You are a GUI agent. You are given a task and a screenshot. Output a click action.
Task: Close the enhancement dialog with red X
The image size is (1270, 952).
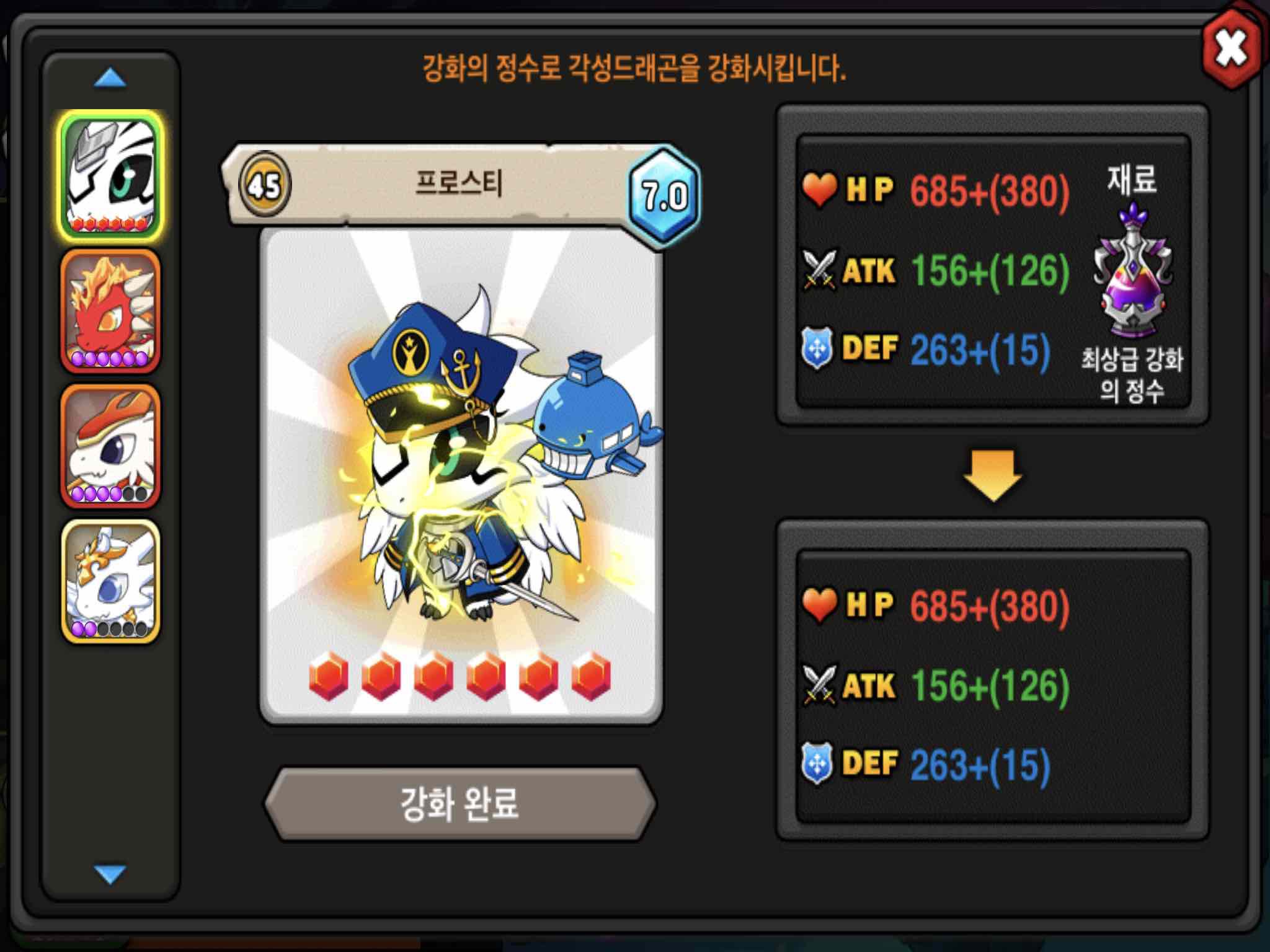[1232, 49]
